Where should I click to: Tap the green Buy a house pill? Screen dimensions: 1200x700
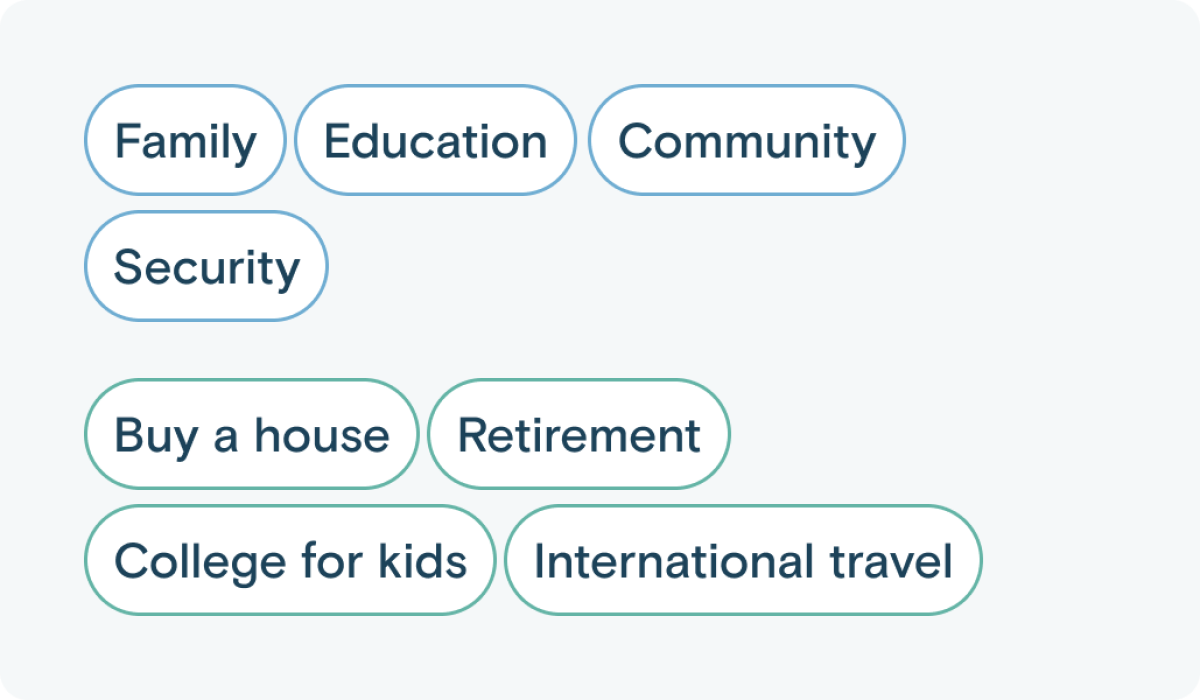[x=251, y=435]
